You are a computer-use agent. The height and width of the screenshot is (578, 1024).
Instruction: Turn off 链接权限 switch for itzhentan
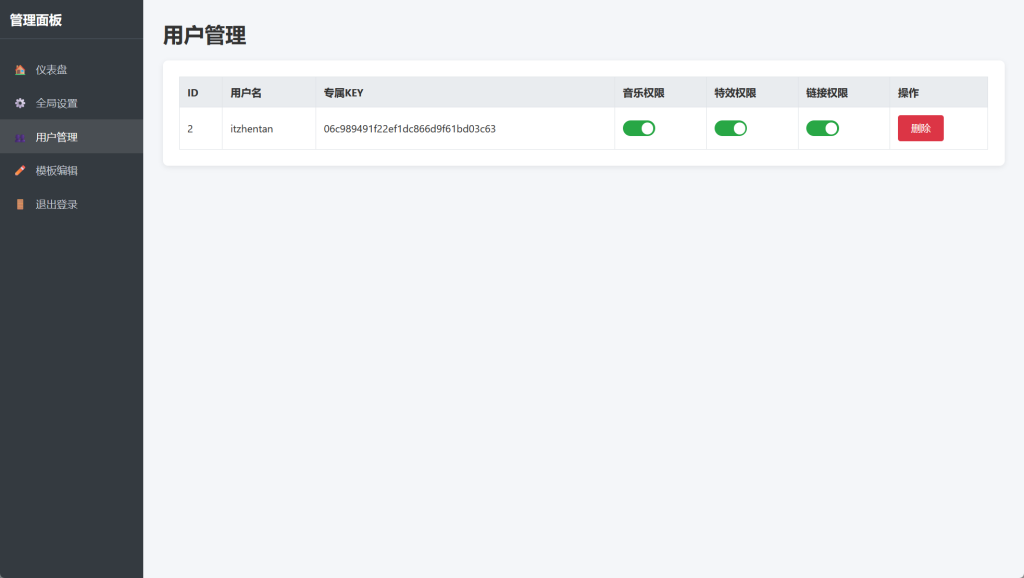click(x=822, y=128)
